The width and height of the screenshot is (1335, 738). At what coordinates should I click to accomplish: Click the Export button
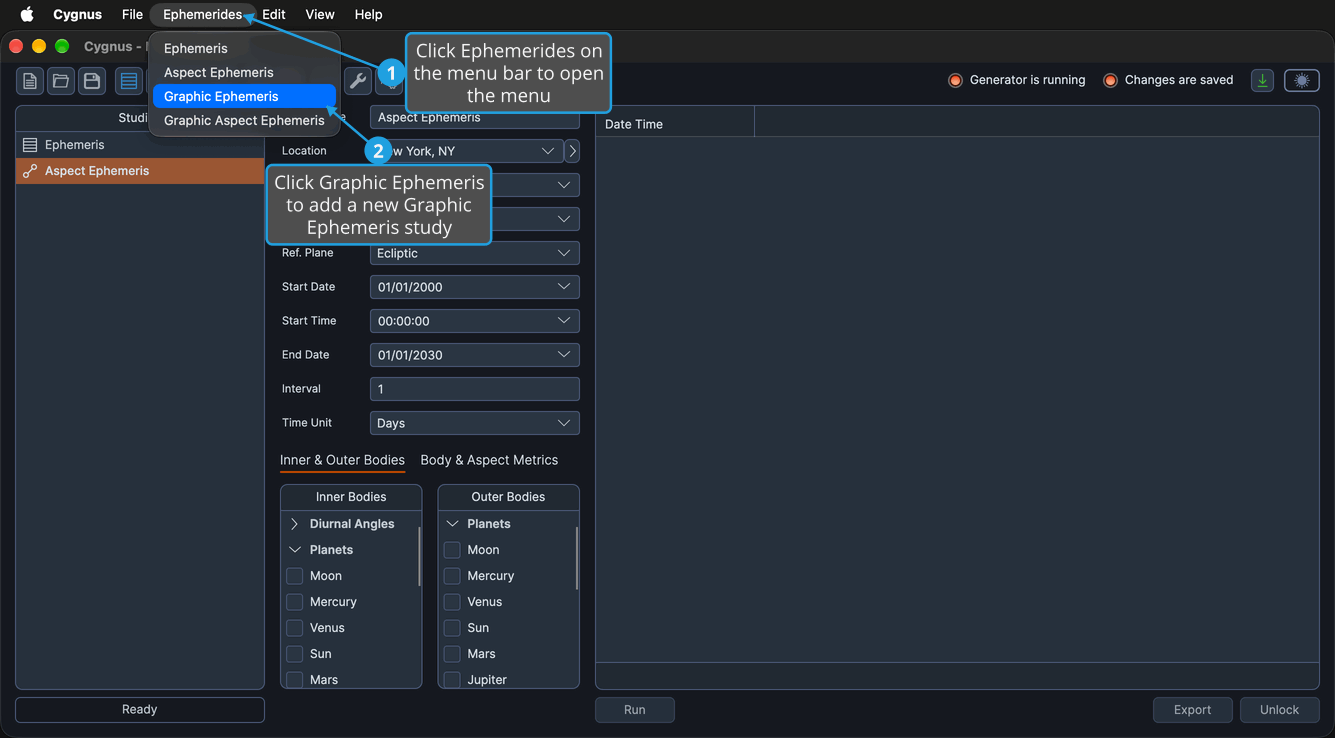tap(1192, 710)
